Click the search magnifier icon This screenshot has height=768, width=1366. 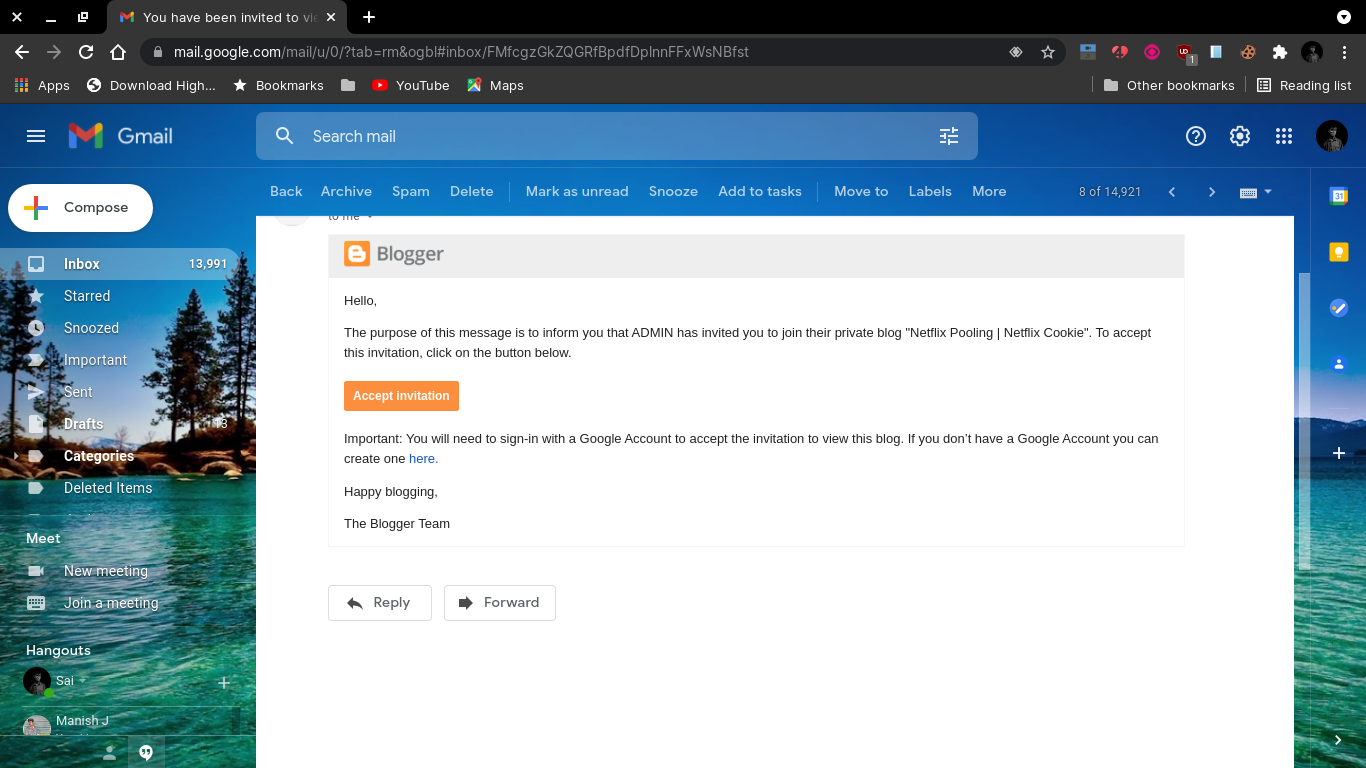point(285,136)
